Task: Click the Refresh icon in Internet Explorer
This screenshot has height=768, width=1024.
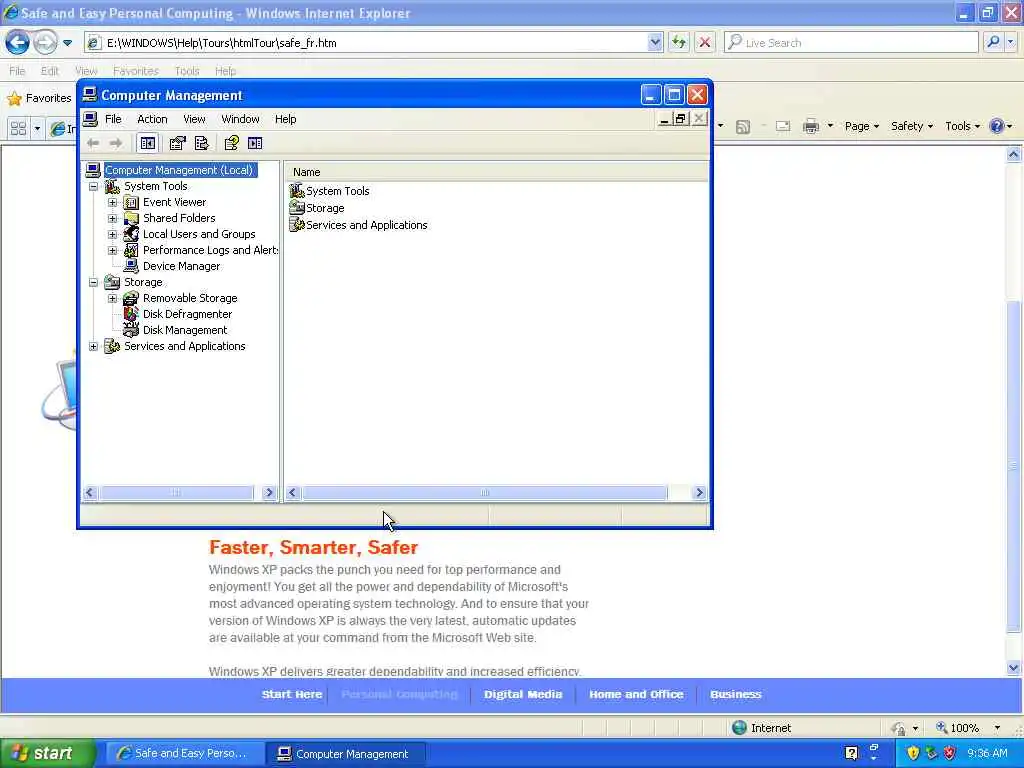Action: coord(679,42)
